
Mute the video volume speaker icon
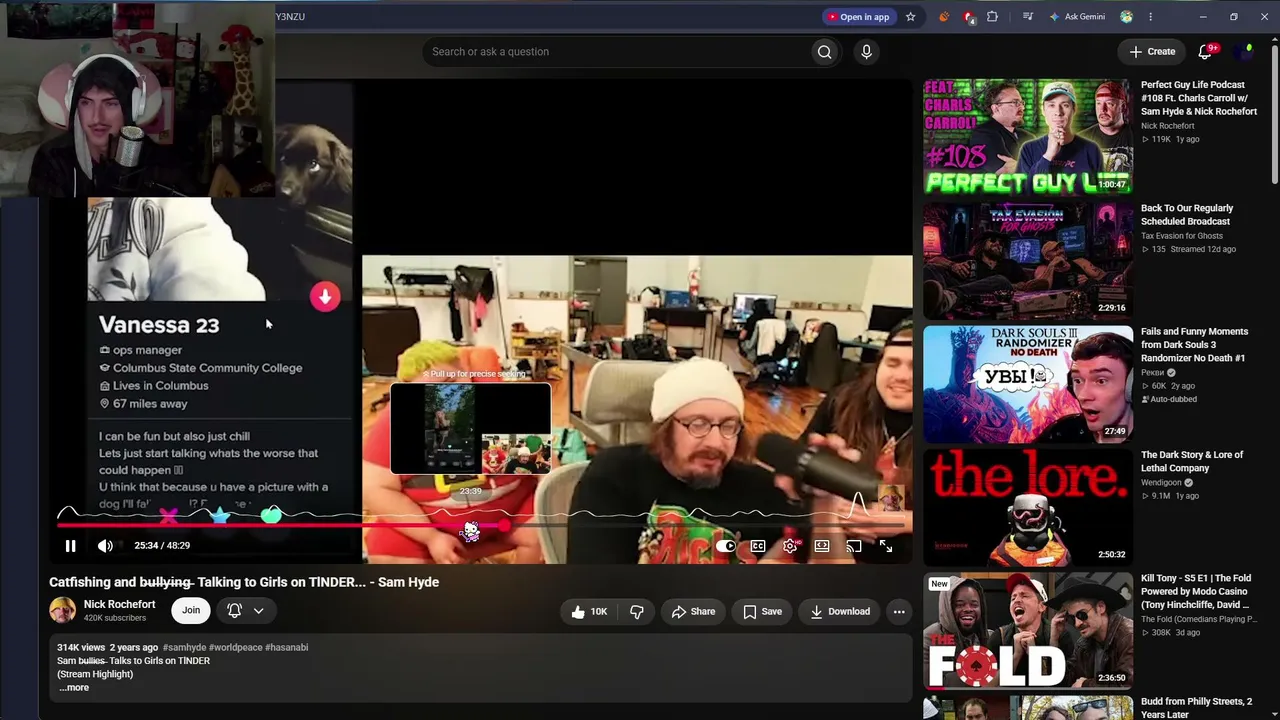point(105,546)
